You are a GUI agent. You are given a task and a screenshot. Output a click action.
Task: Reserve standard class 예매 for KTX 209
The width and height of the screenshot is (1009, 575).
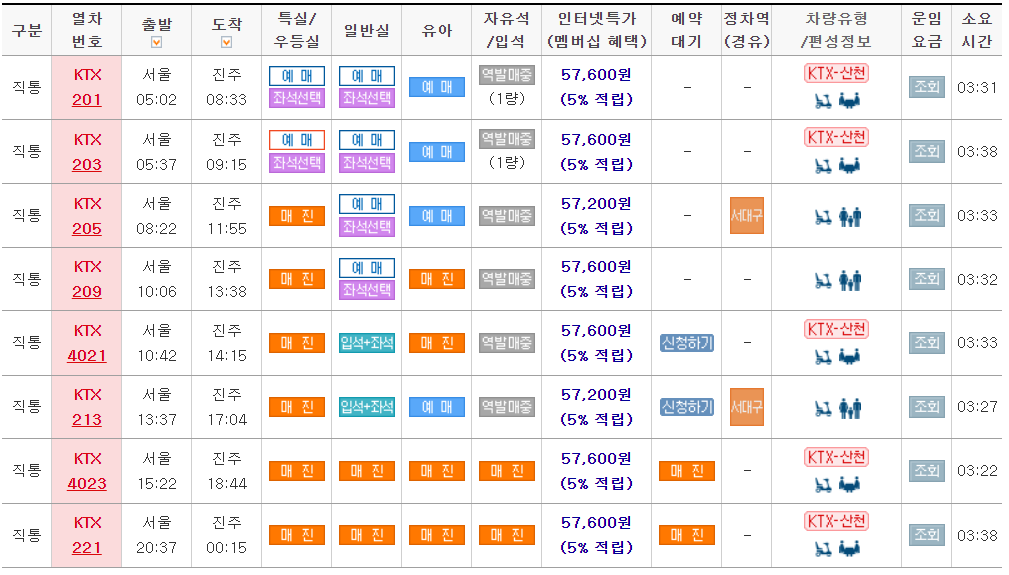[367, 268]
